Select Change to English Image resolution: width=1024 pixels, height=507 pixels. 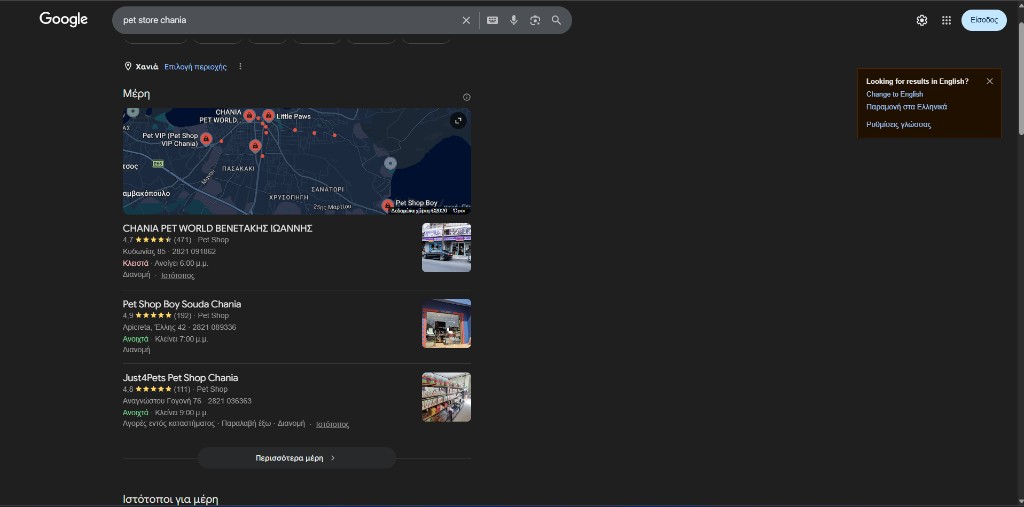click(894, 94)
